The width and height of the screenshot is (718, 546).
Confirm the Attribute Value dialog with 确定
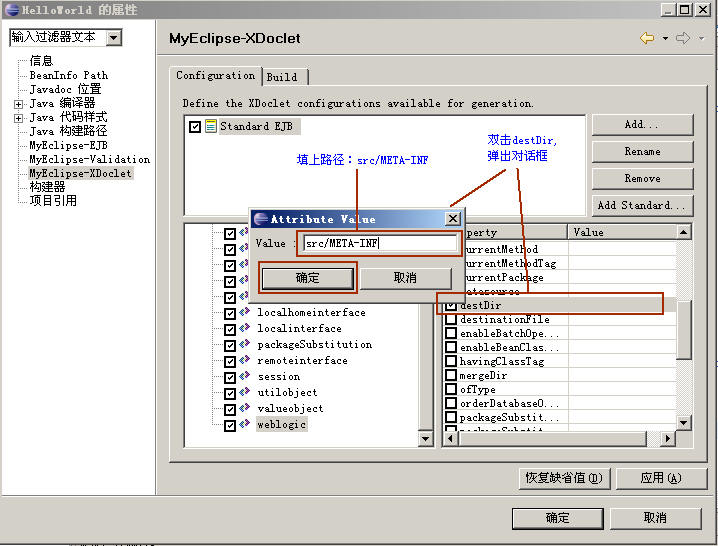click(307, 278)
